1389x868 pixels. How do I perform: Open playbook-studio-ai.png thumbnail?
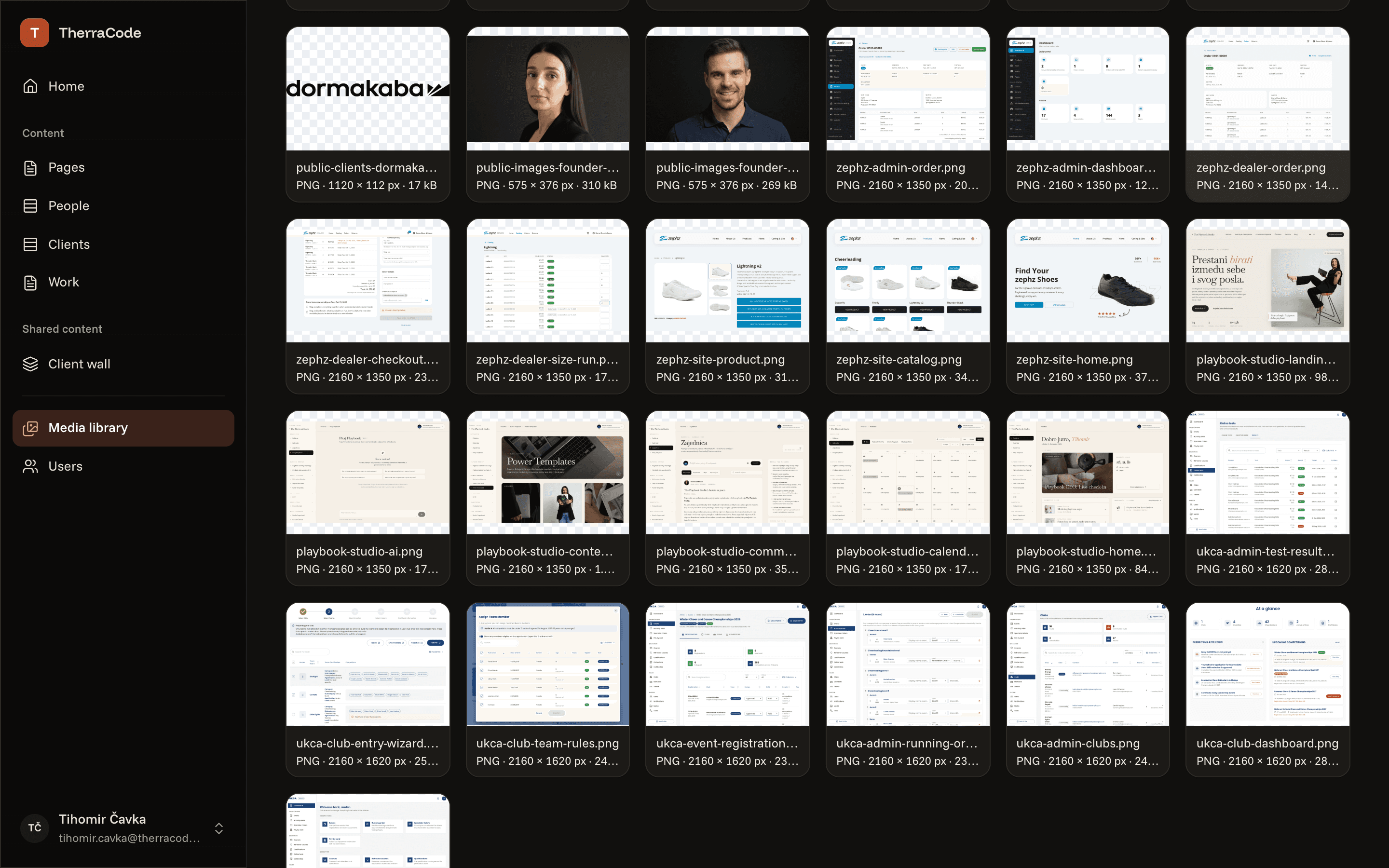[368, 473]
